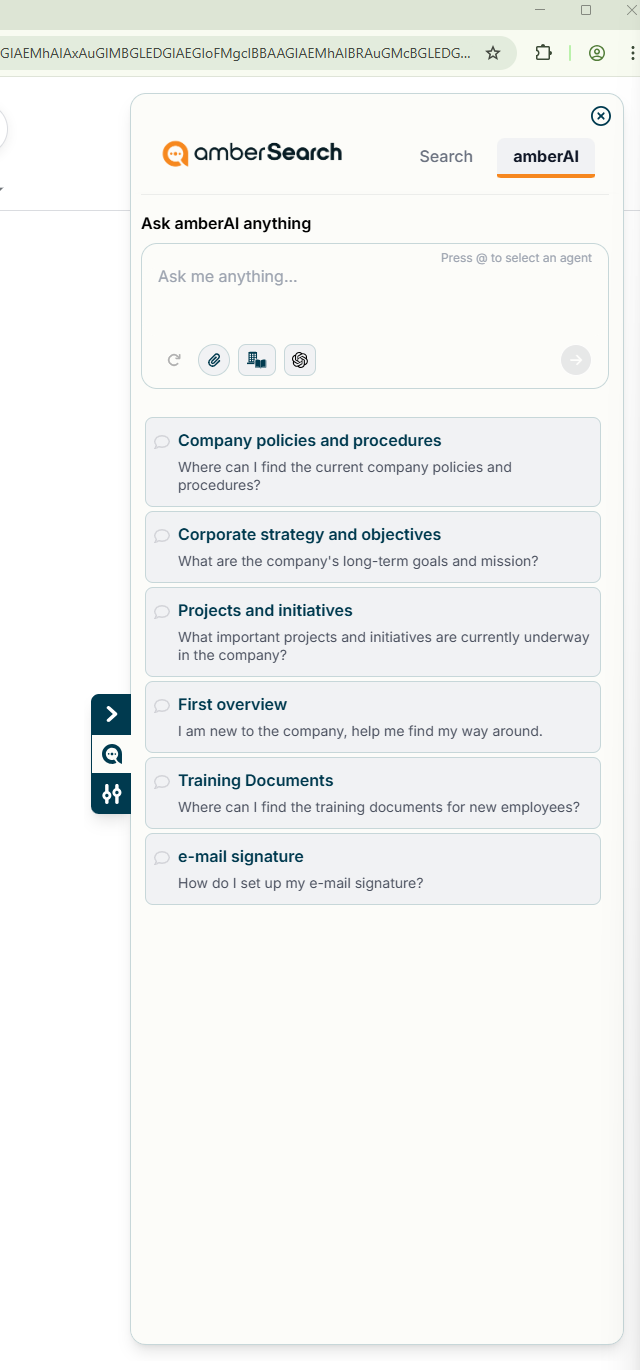This screenshot has height=1370, width=640.
Task: Click the amberSearch chat icon in the side tab
Action: click(x=112, y=754)
